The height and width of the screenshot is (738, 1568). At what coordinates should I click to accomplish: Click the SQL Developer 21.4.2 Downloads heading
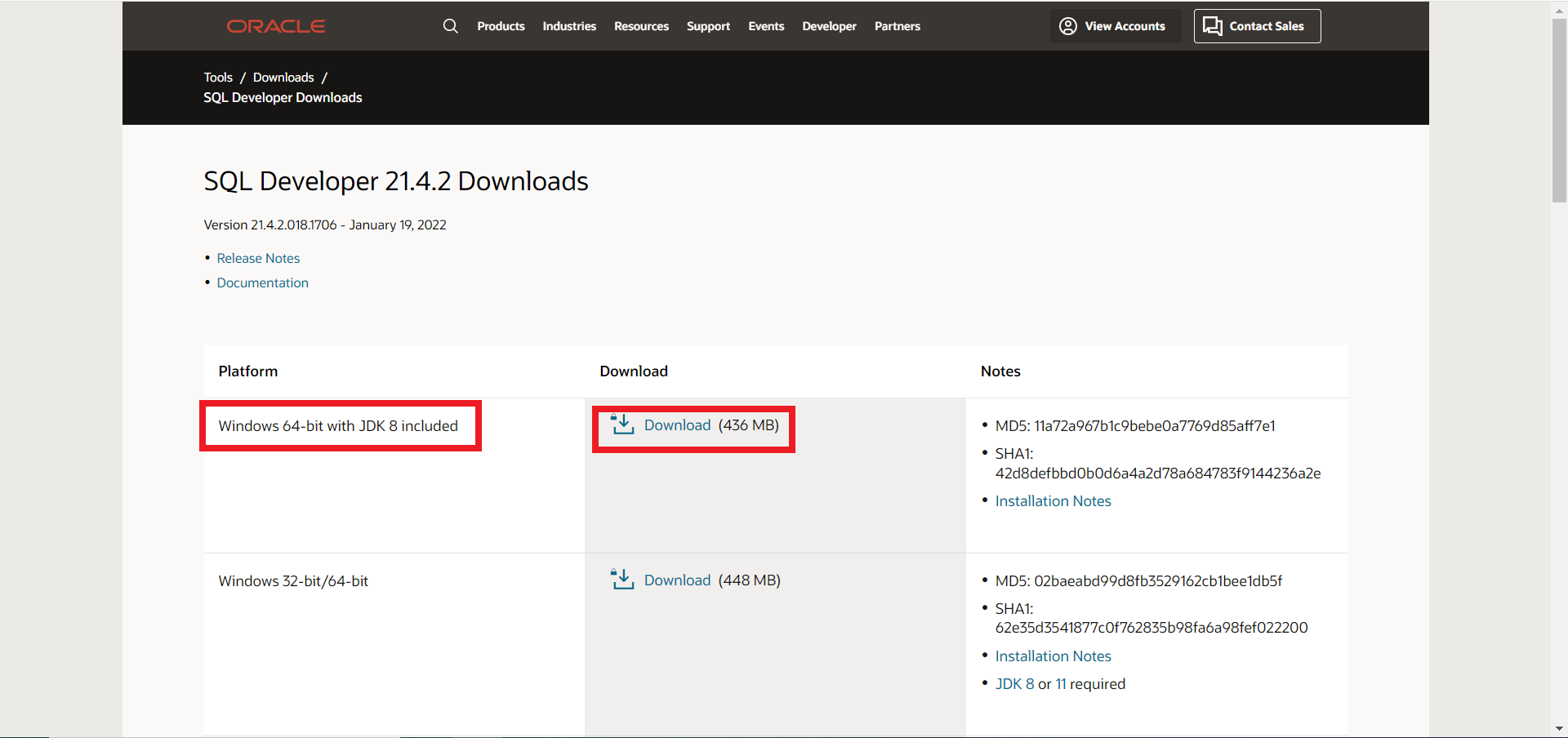coord(396,181)
